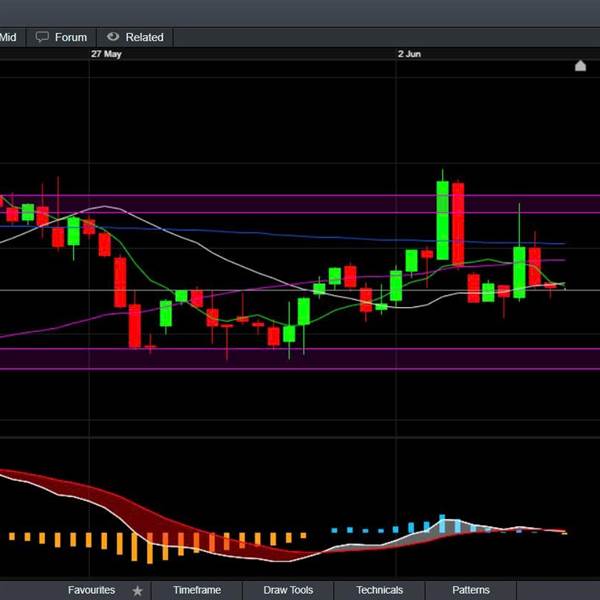Open the Patterns menu
The width and height of the screenshot is (600, 600).
[471, 590]
